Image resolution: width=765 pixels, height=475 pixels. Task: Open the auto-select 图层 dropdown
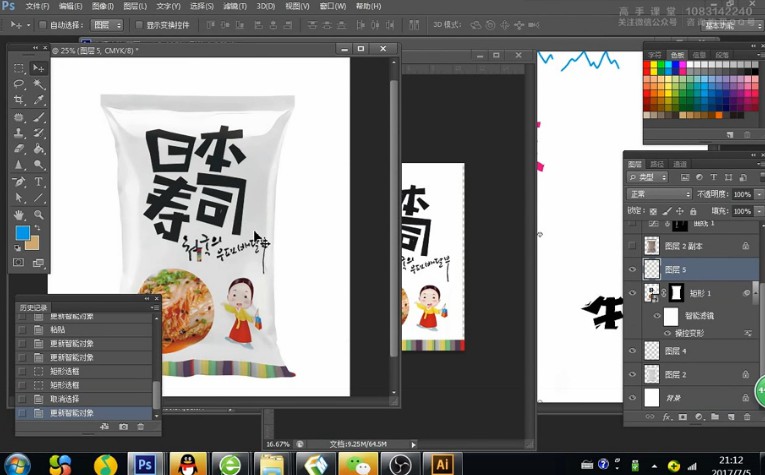pos(106,25)
